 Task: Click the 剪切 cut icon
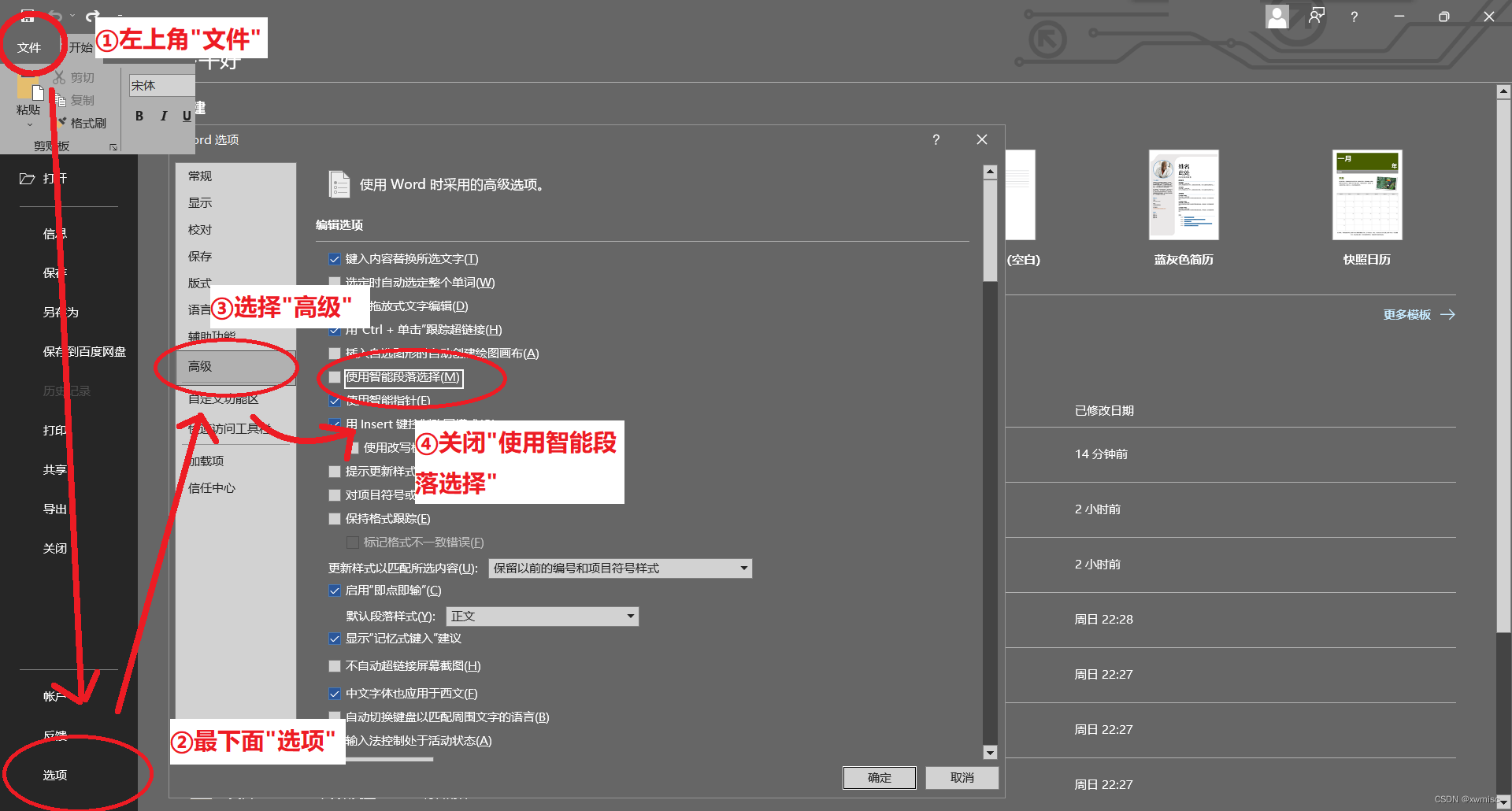60,77
